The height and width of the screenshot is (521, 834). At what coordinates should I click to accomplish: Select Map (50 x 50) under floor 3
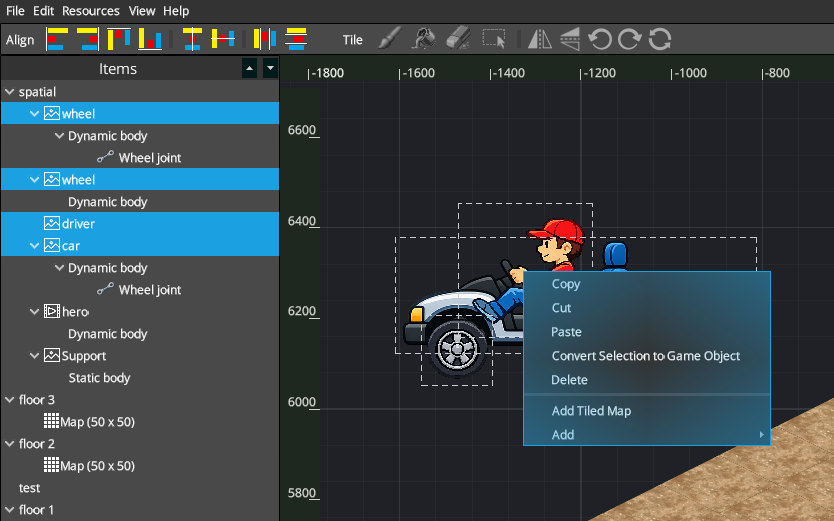[x=140, y=422]
